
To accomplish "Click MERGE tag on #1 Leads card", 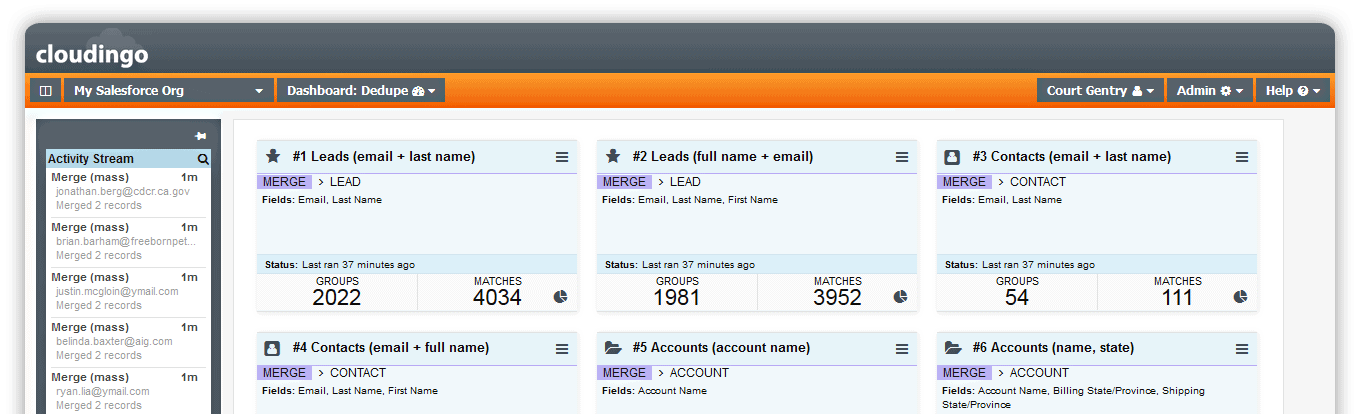I will [x=285, y=182].
